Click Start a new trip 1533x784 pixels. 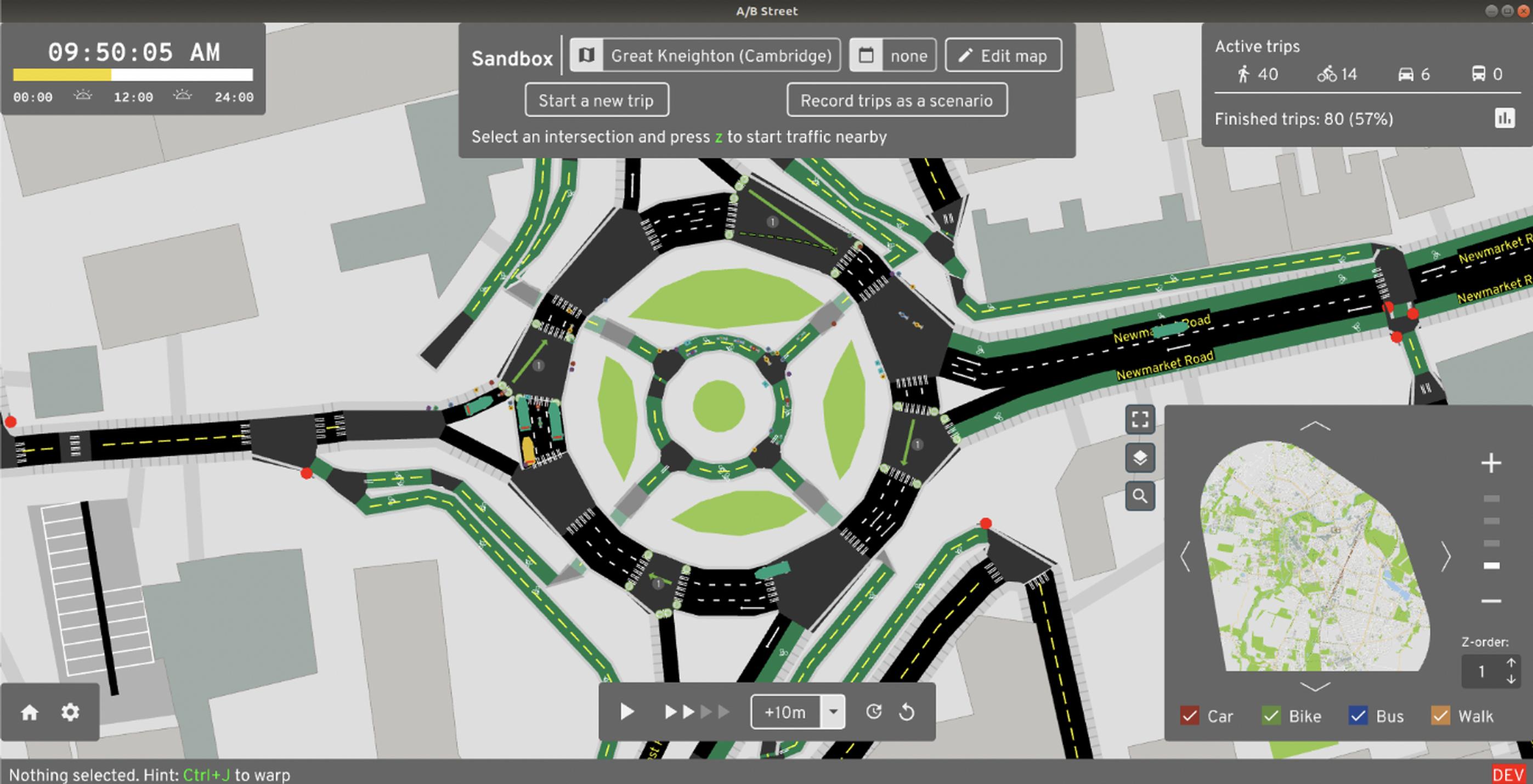[596, 100]
